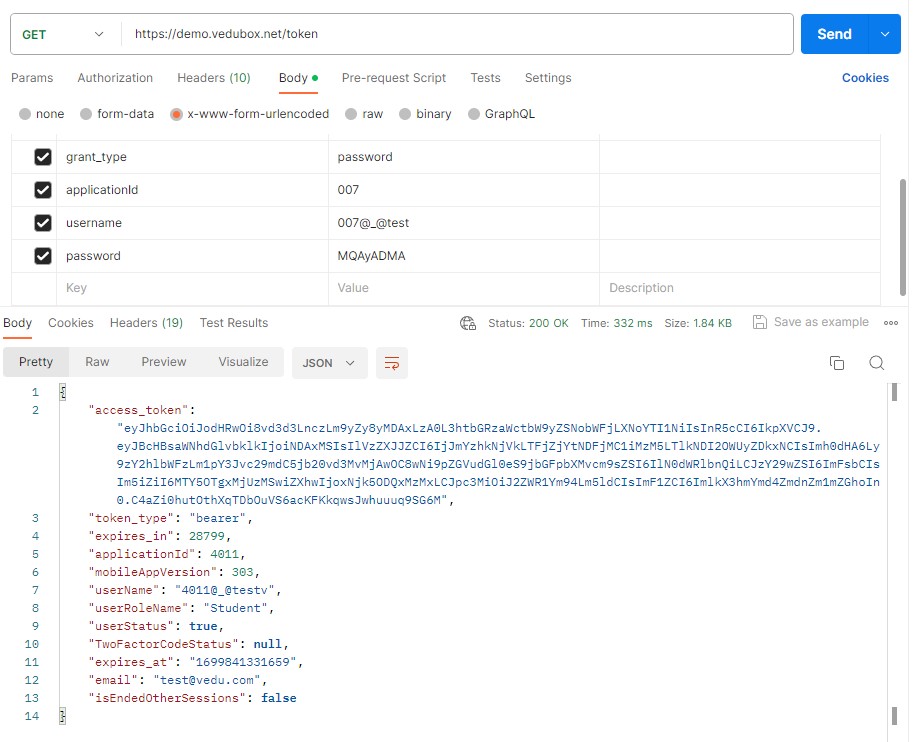Uncheck the grant_type parameter checkbox
The height and width of the screenshot is (742, 921).
[x=43, y=157]
